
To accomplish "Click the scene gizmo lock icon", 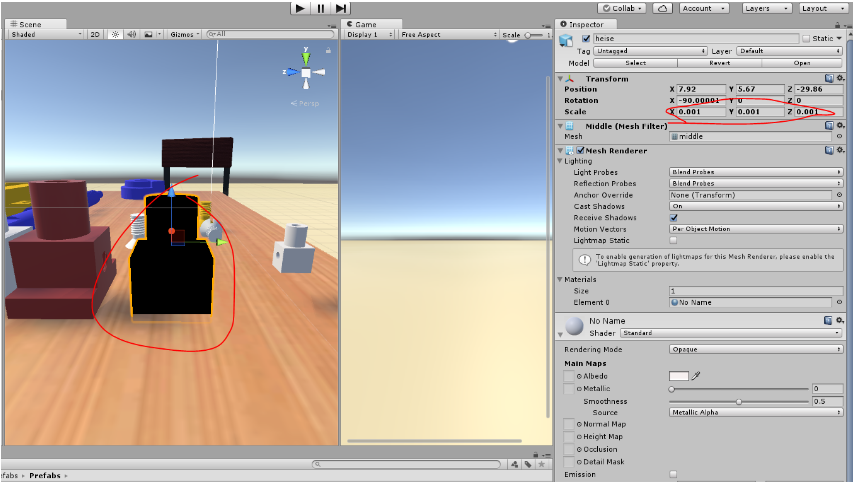I will pos(328,50).
